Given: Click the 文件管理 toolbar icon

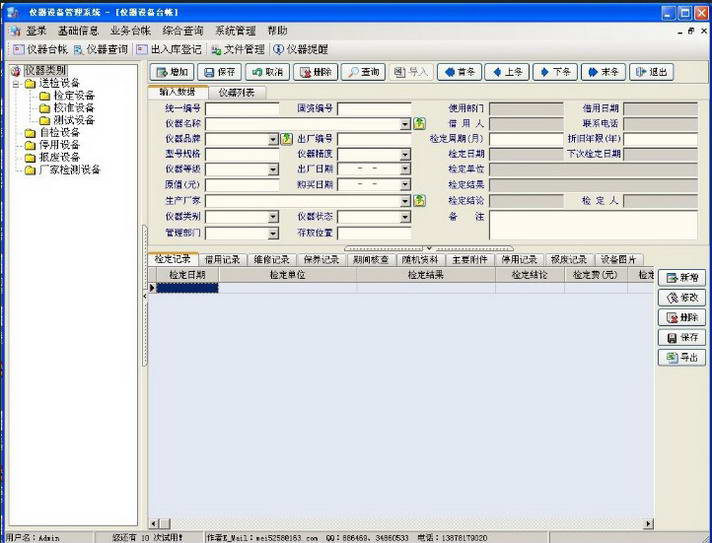Looking at the screenshot, I should (238, 48).
